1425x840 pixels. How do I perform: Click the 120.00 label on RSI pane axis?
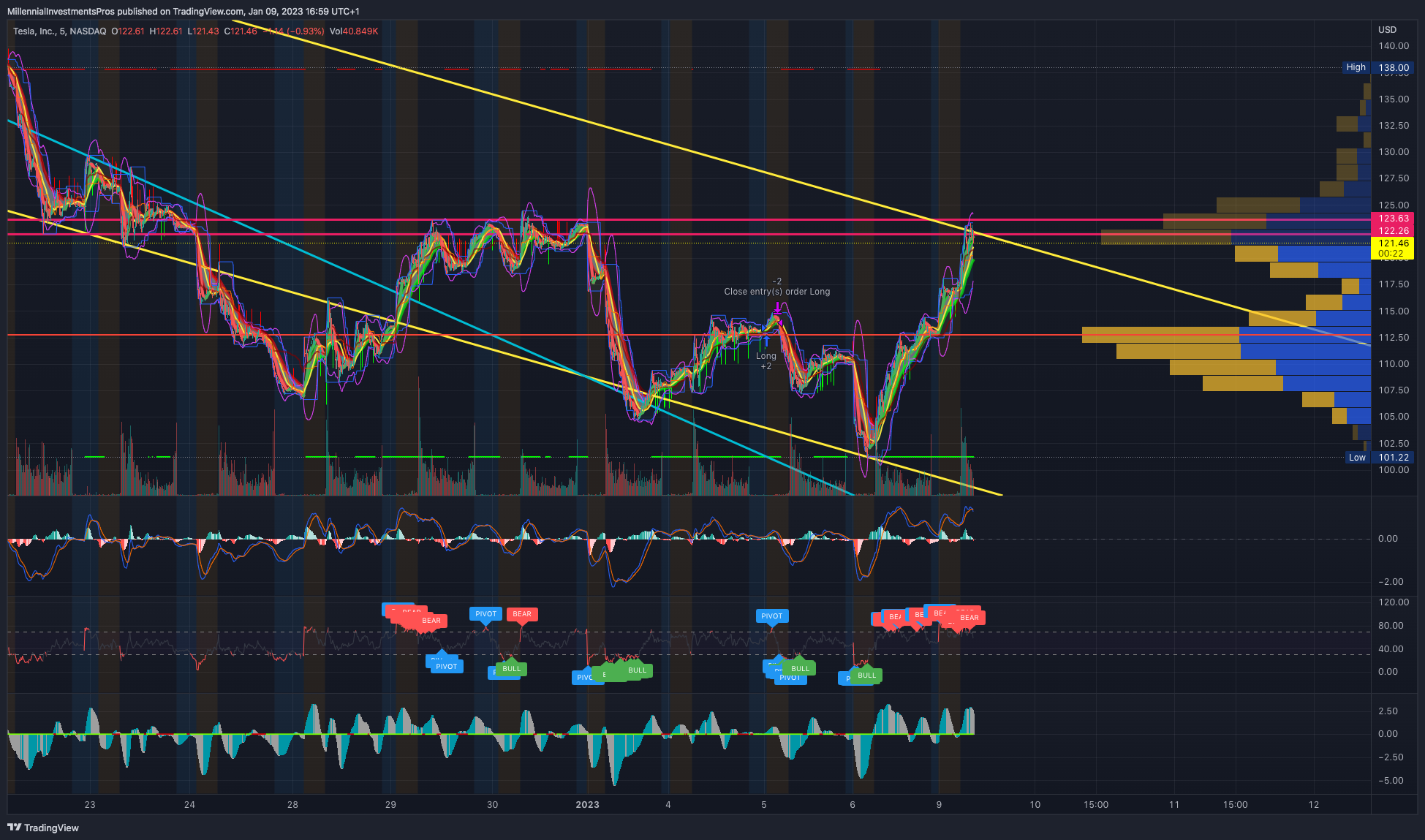[1394, 602]
